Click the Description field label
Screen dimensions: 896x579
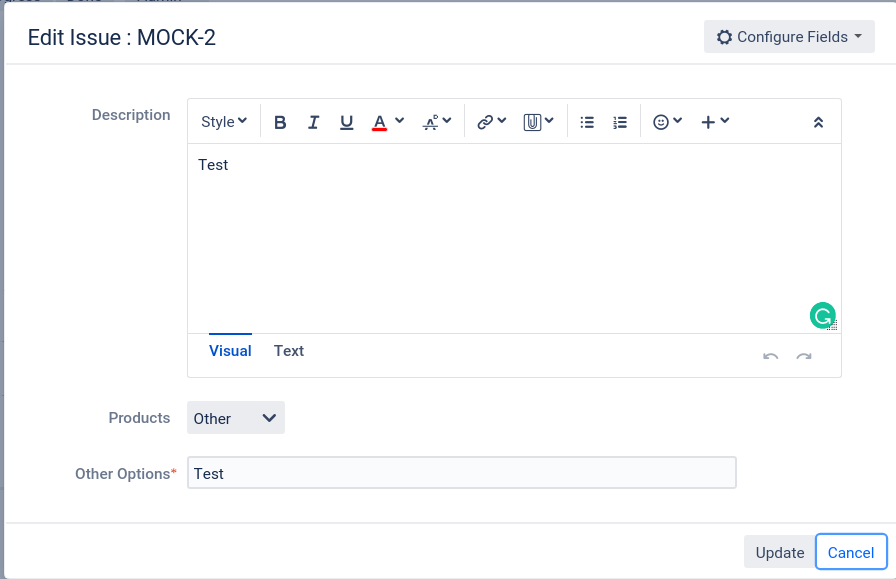(131, 115)
